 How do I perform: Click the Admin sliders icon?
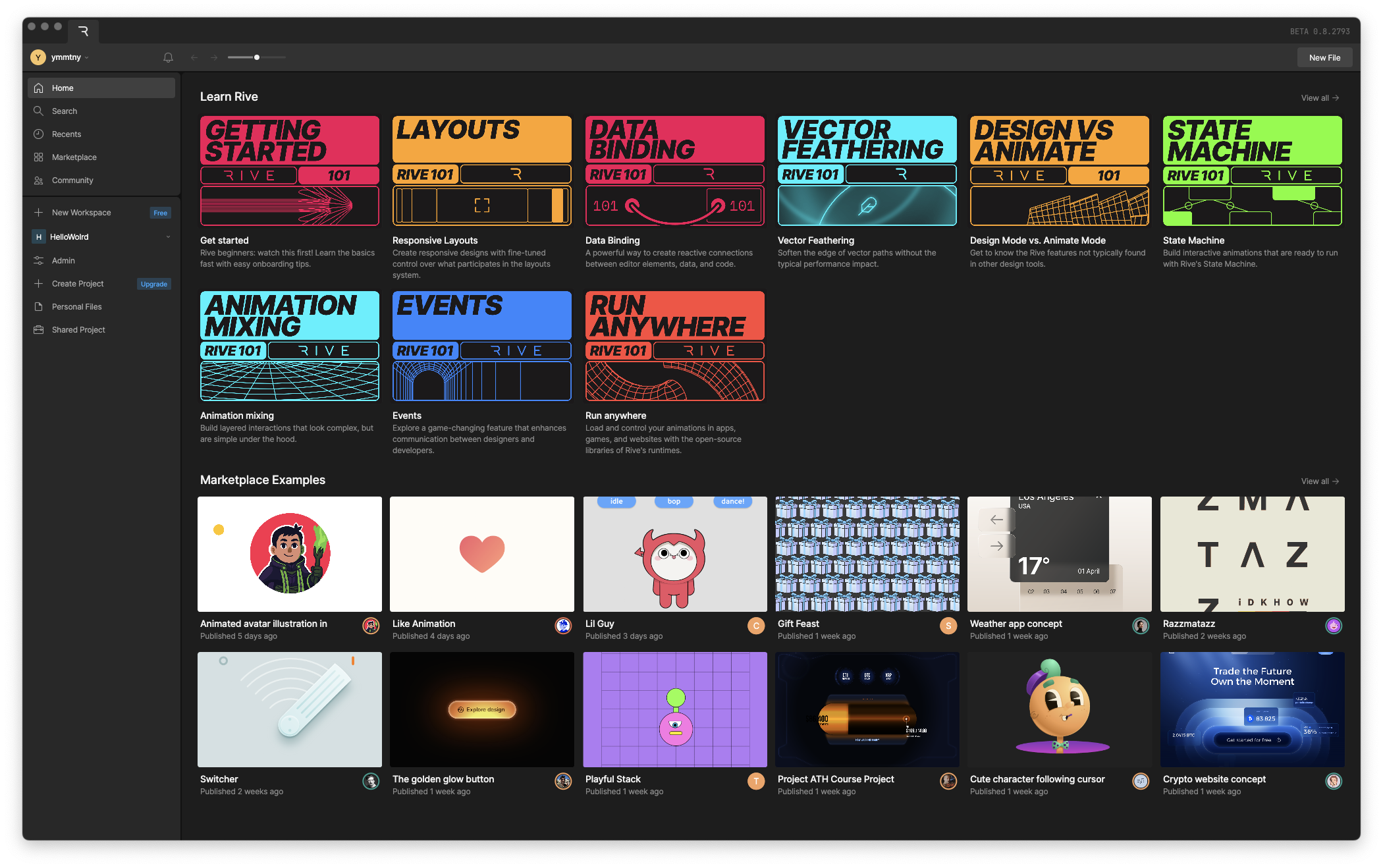[39, 260]
